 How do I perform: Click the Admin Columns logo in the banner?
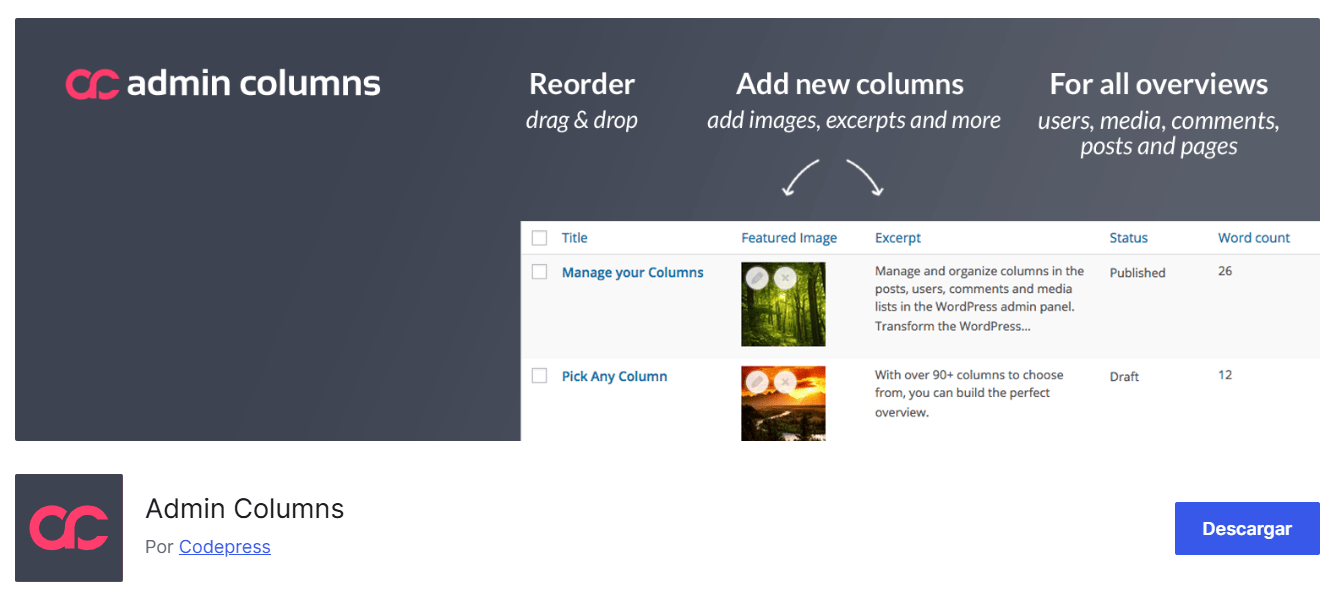coord(222,84)
